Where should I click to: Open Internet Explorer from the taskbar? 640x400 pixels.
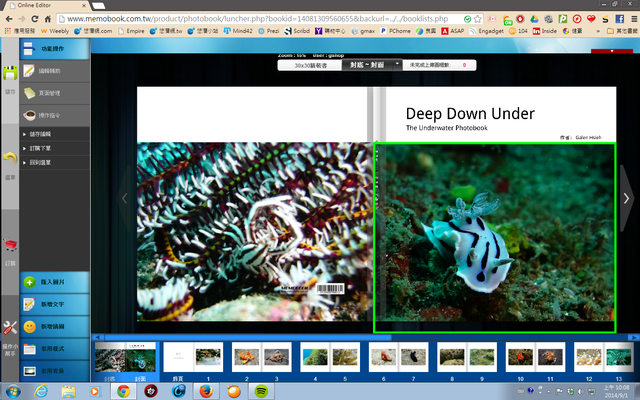[41, 391]
